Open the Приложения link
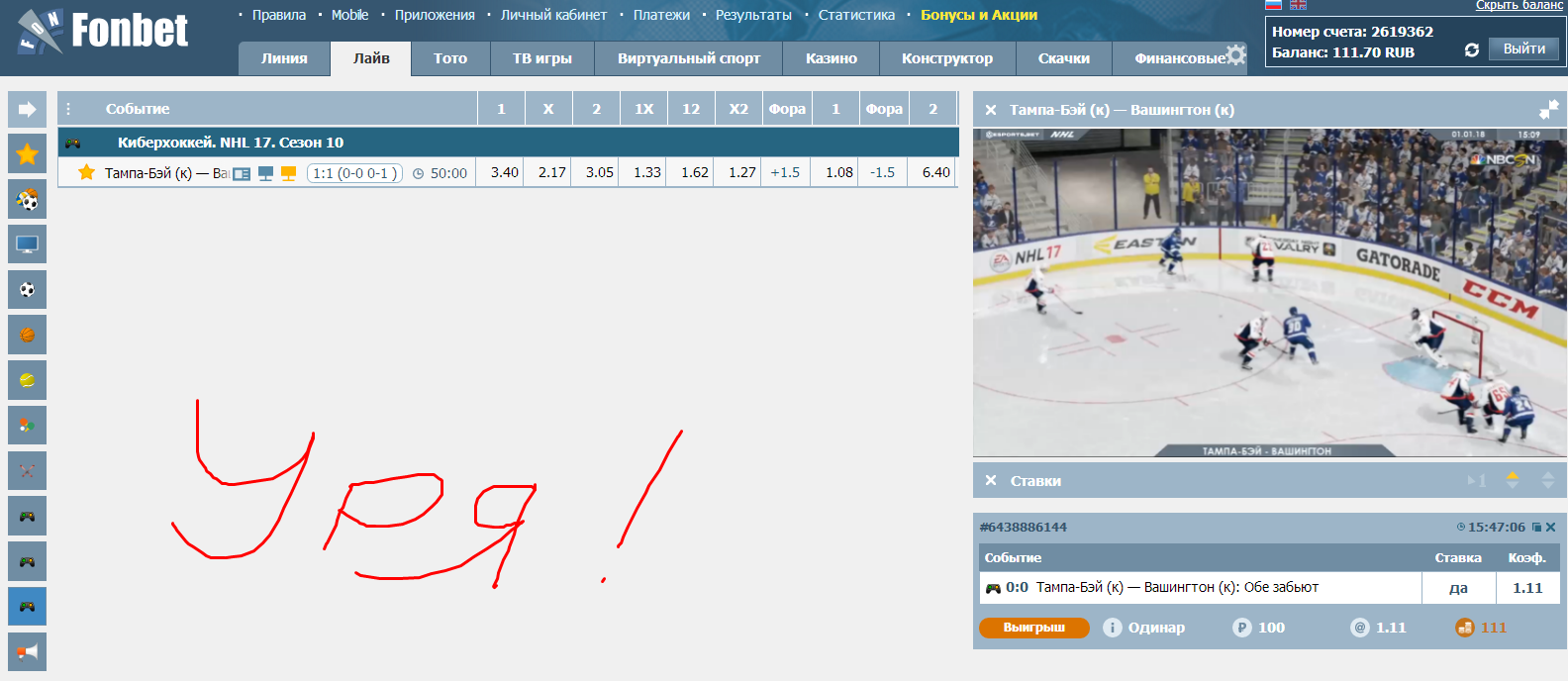Image resolution: width=1568 pixels, height=681 pixels. [435, 15]
